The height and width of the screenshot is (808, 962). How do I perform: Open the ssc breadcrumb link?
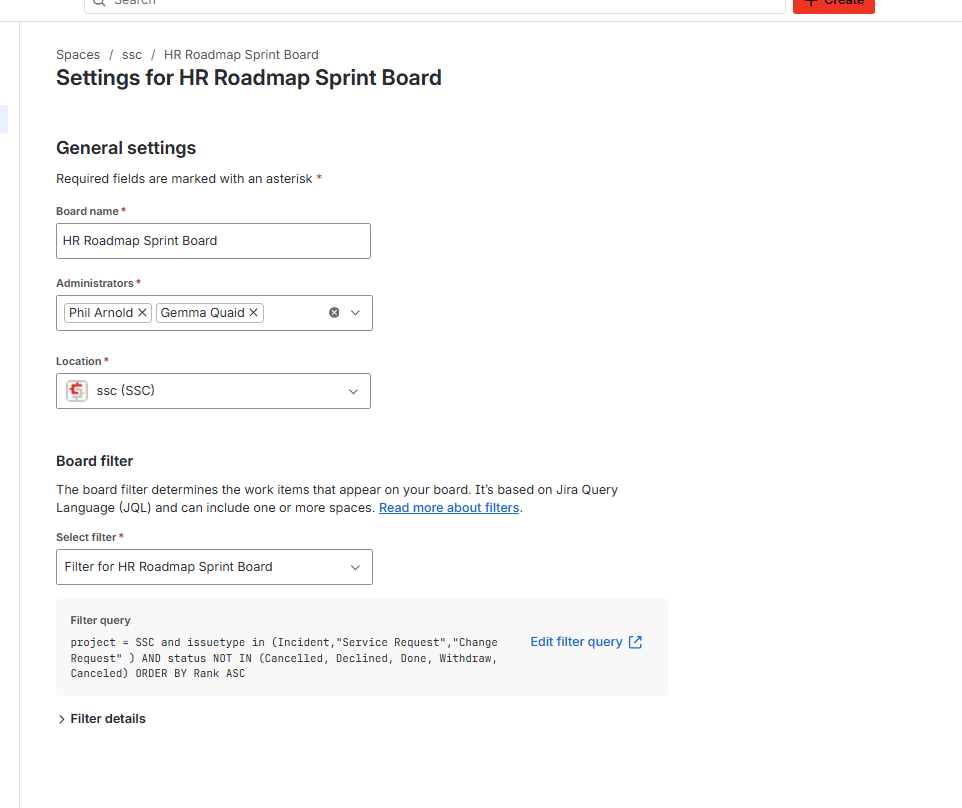tap(131, 54)
